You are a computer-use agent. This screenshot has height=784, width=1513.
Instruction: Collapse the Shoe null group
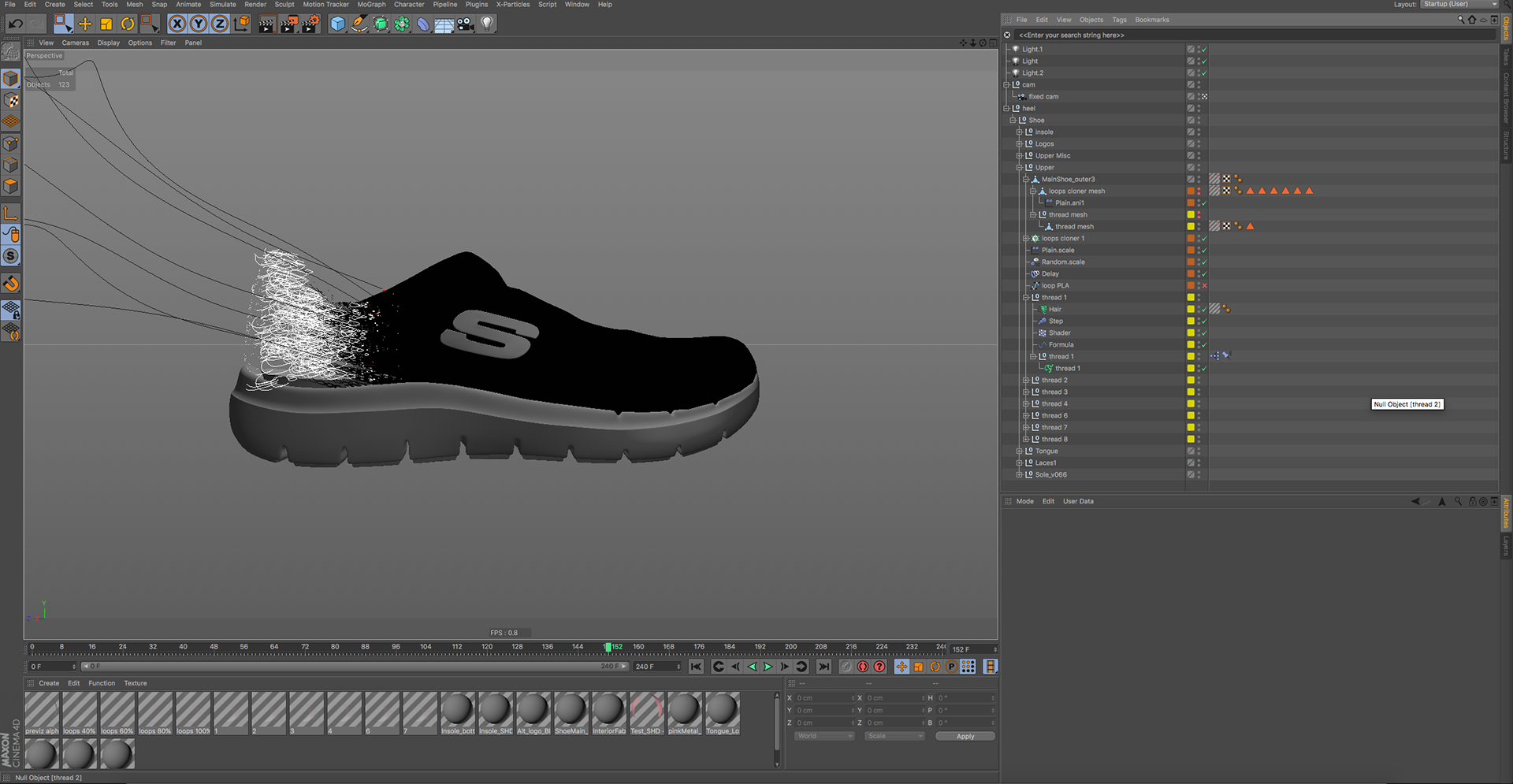[x=1013, y=120]
